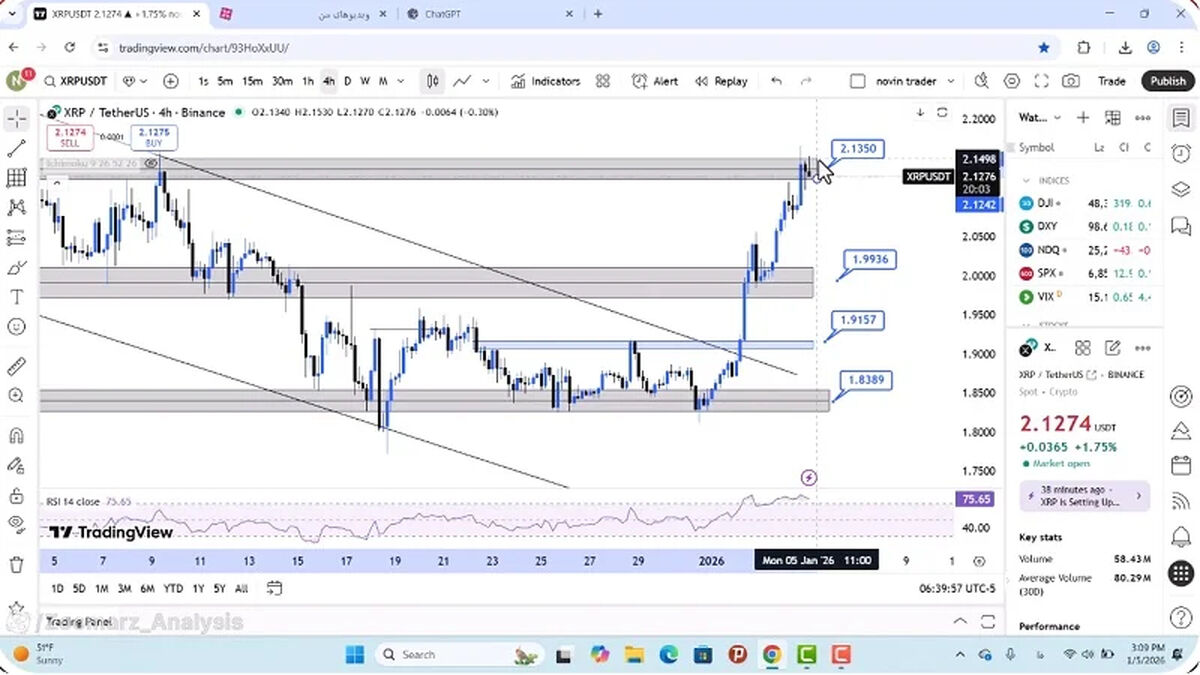This screenshot has height=675, width=1200.
Task: Hide all drawings with eye icon
Action: [16, 524]
